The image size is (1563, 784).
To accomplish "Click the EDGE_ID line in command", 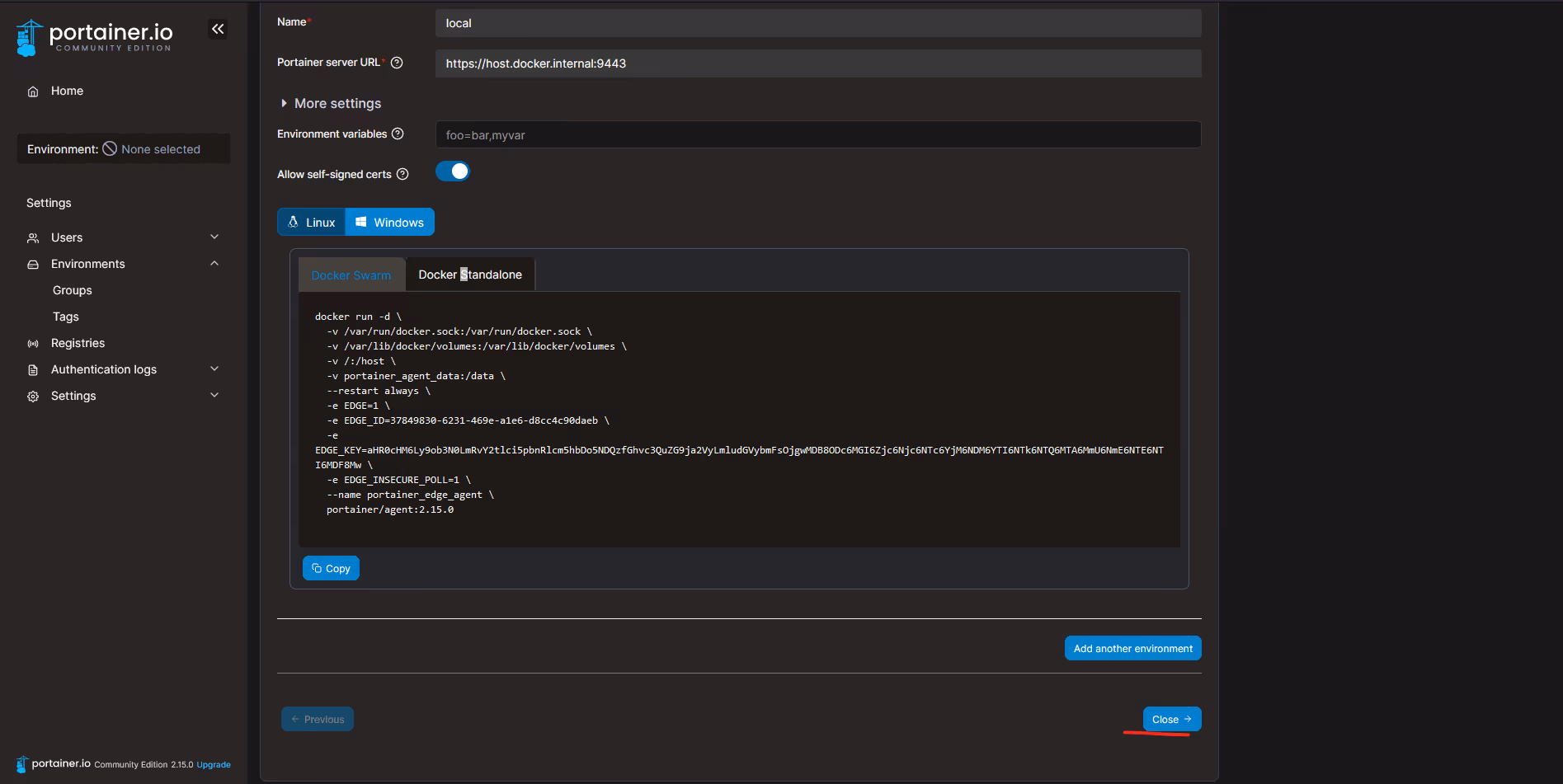I will coord(468,420).
